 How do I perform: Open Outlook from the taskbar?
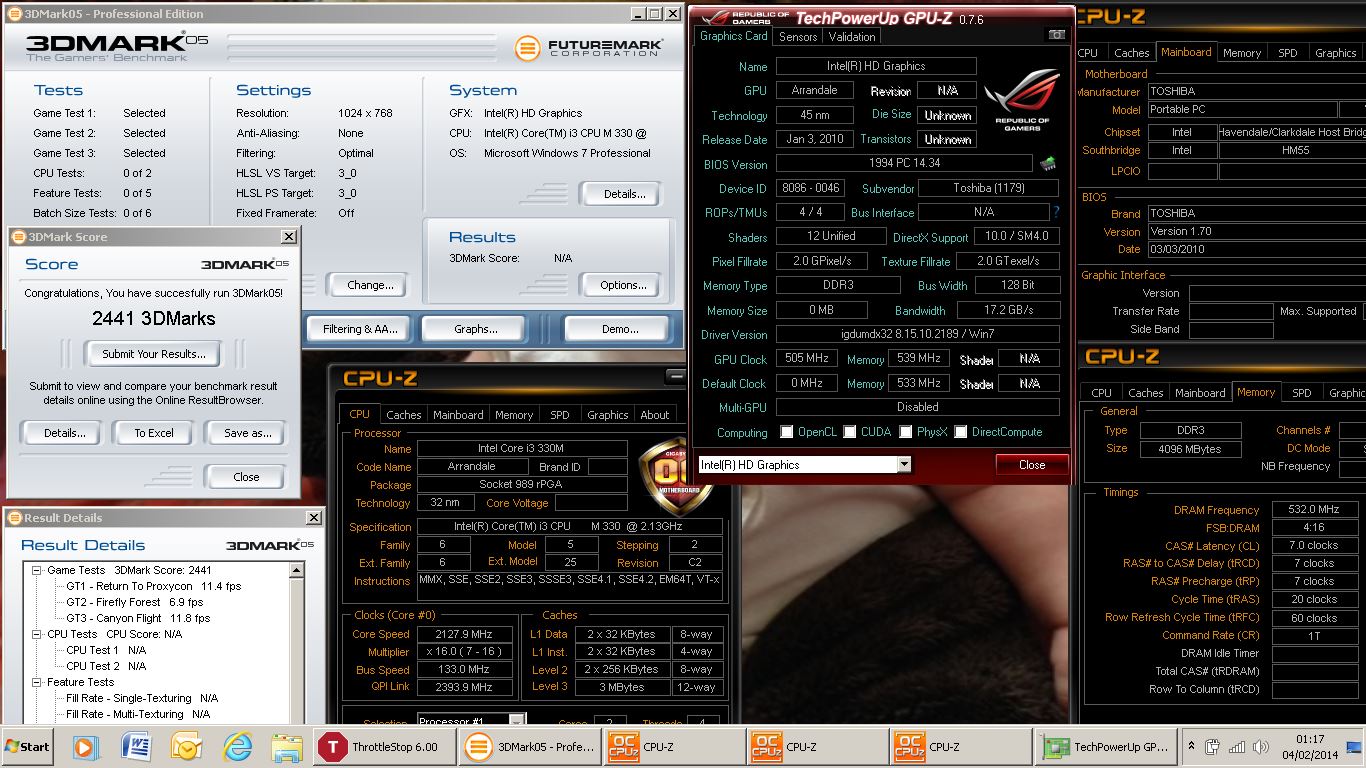point(186,746)
